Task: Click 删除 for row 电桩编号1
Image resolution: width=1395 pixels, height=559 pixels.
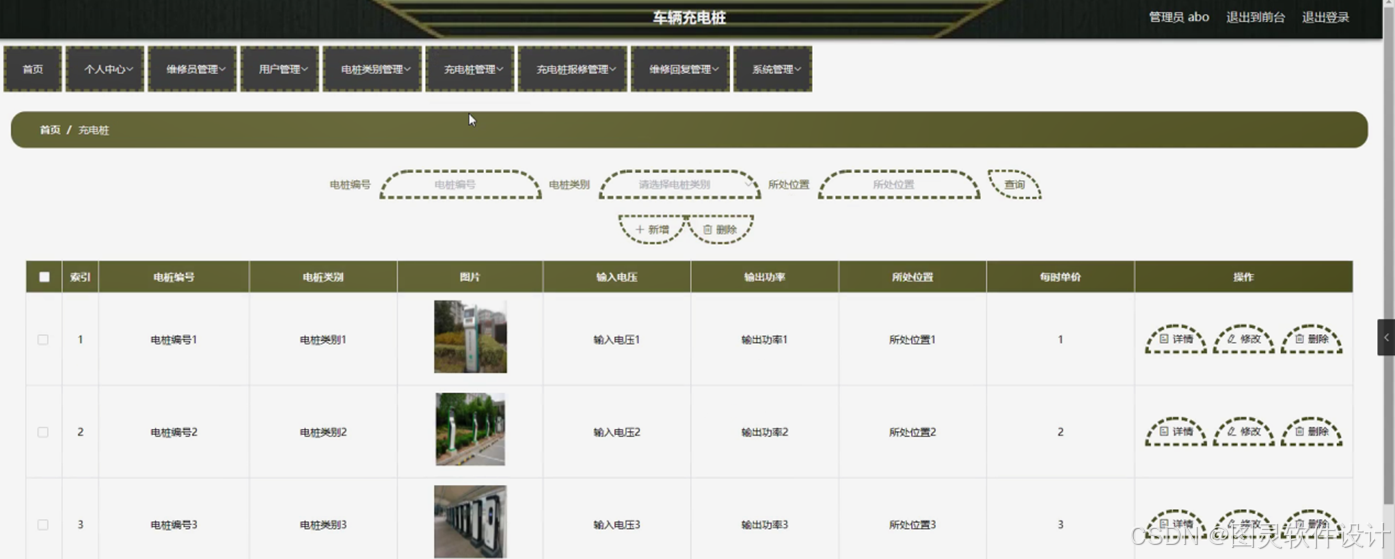Action: pyautogui.click(x=1312, y=339)
